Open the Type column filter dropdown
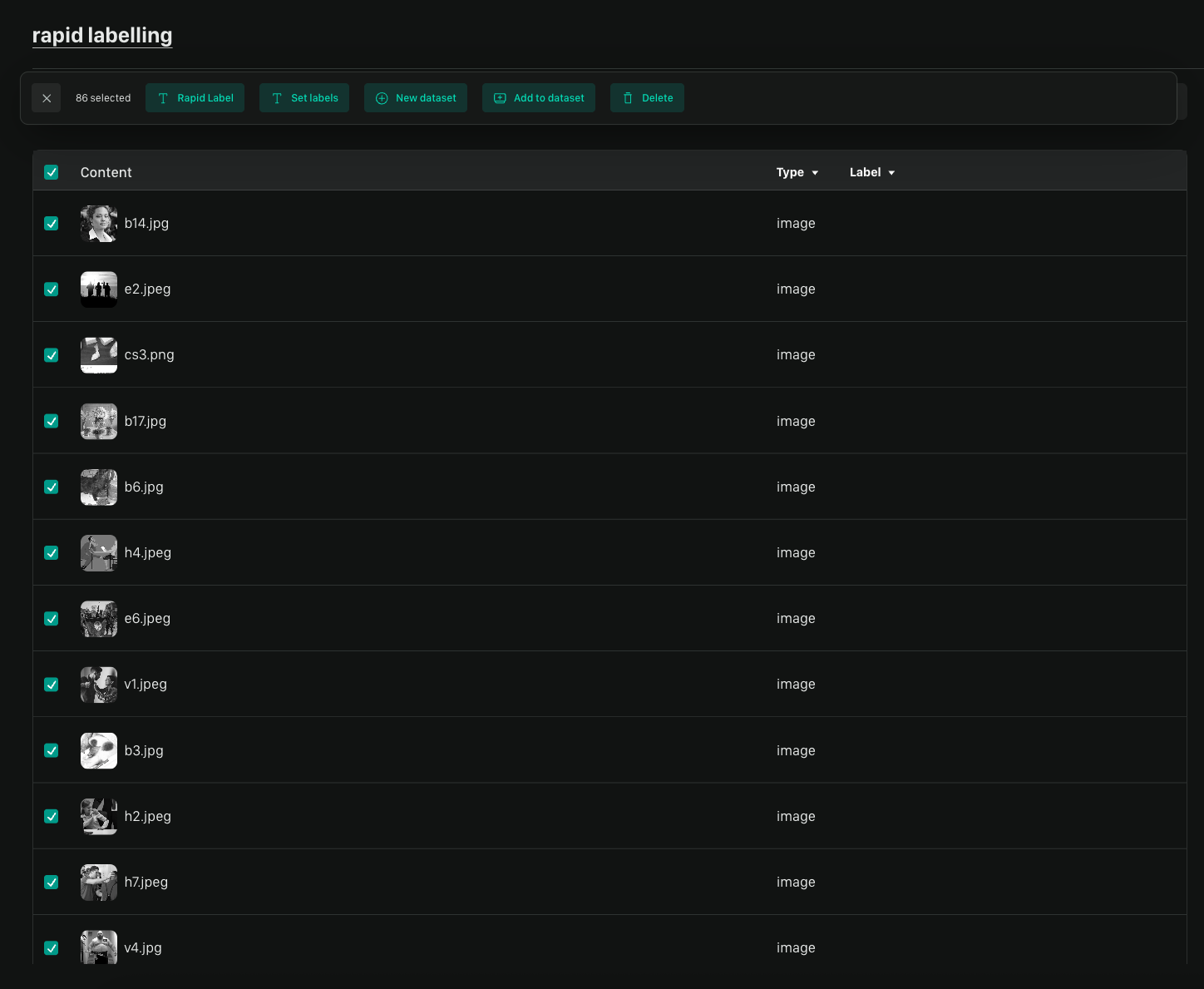Image resolution: width=1204 pixels, height=989 pixels. 797,172
